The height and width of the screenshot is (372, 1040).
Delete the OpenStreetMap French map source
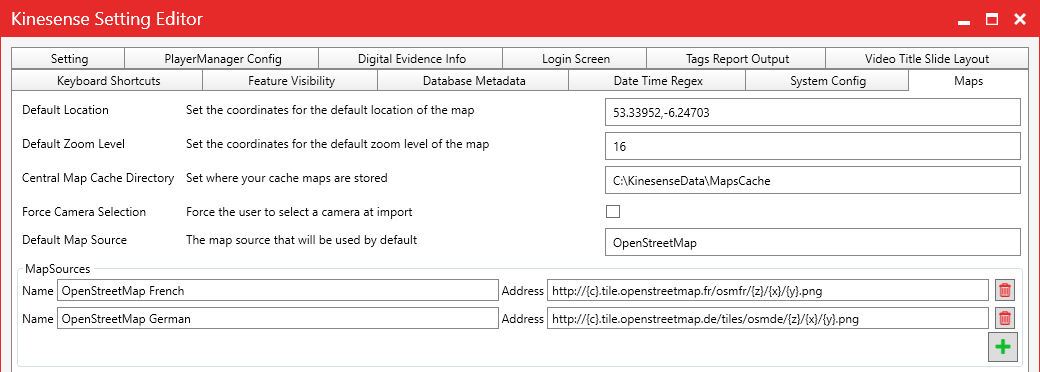1005,290
